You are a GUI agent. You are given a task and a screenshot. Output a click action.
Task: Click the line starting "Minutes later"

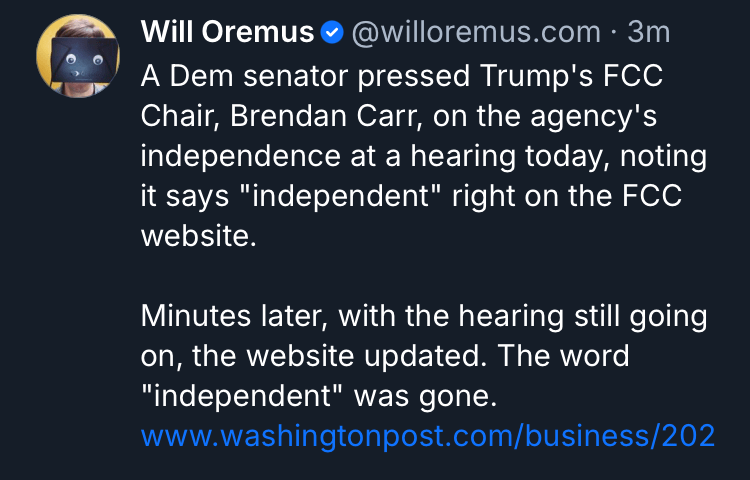(x=424, y=317)
